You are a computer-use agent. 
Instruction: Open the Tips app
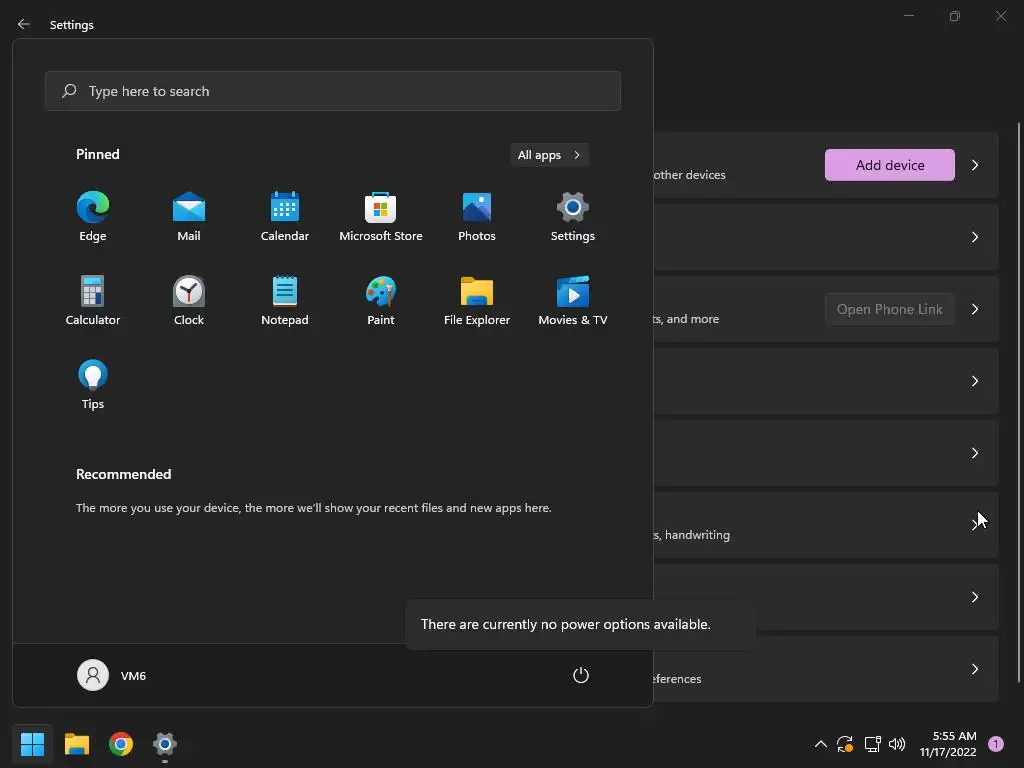[93, 385]
